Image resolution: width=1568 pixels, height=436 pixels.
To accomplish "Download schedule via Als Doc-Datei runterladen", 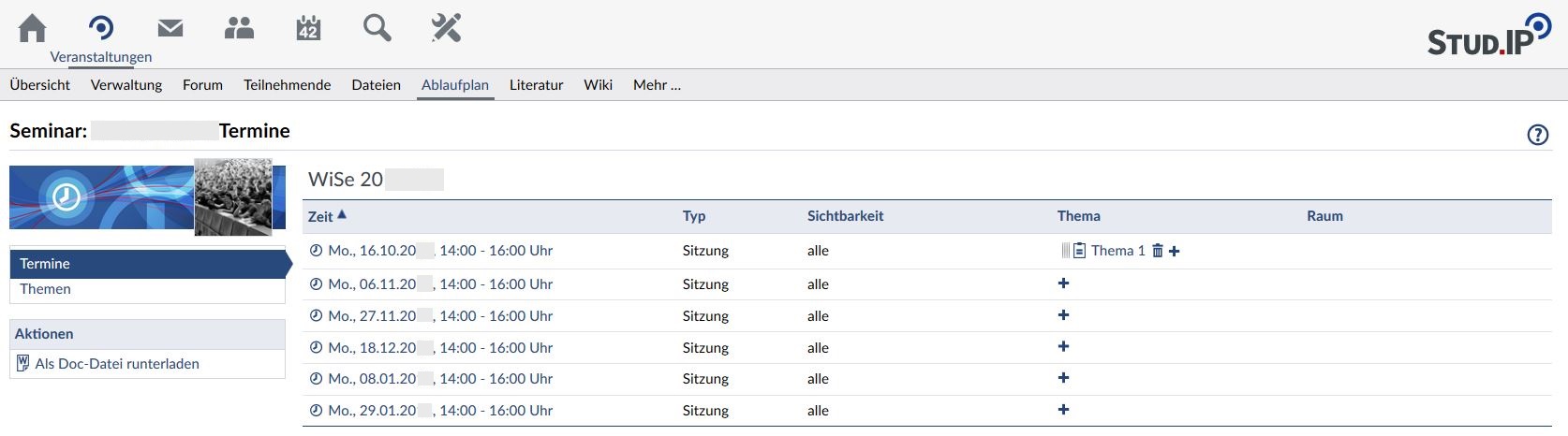I will (116, 364).
